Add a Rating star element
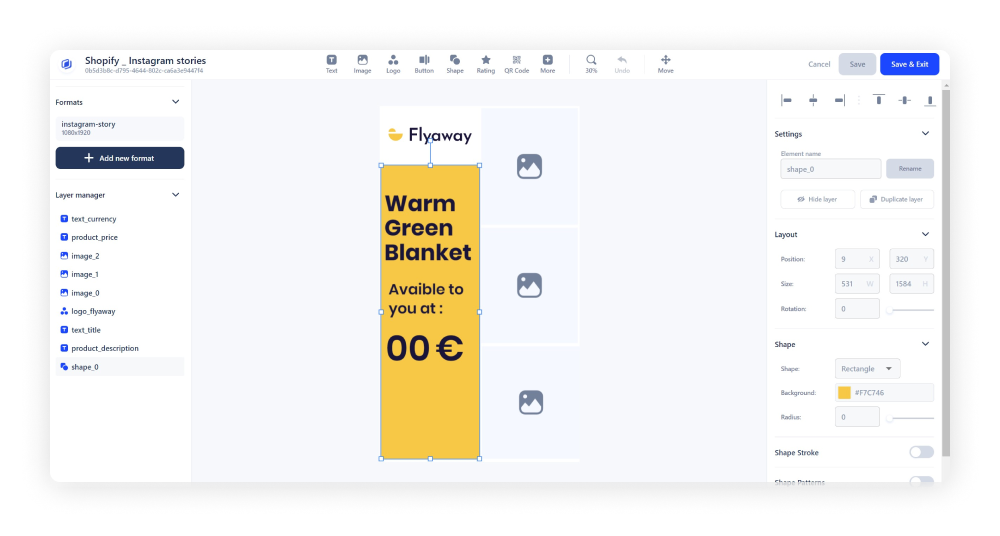The height and width of the screenshot is (536, 1000). (x=485, y=64)
